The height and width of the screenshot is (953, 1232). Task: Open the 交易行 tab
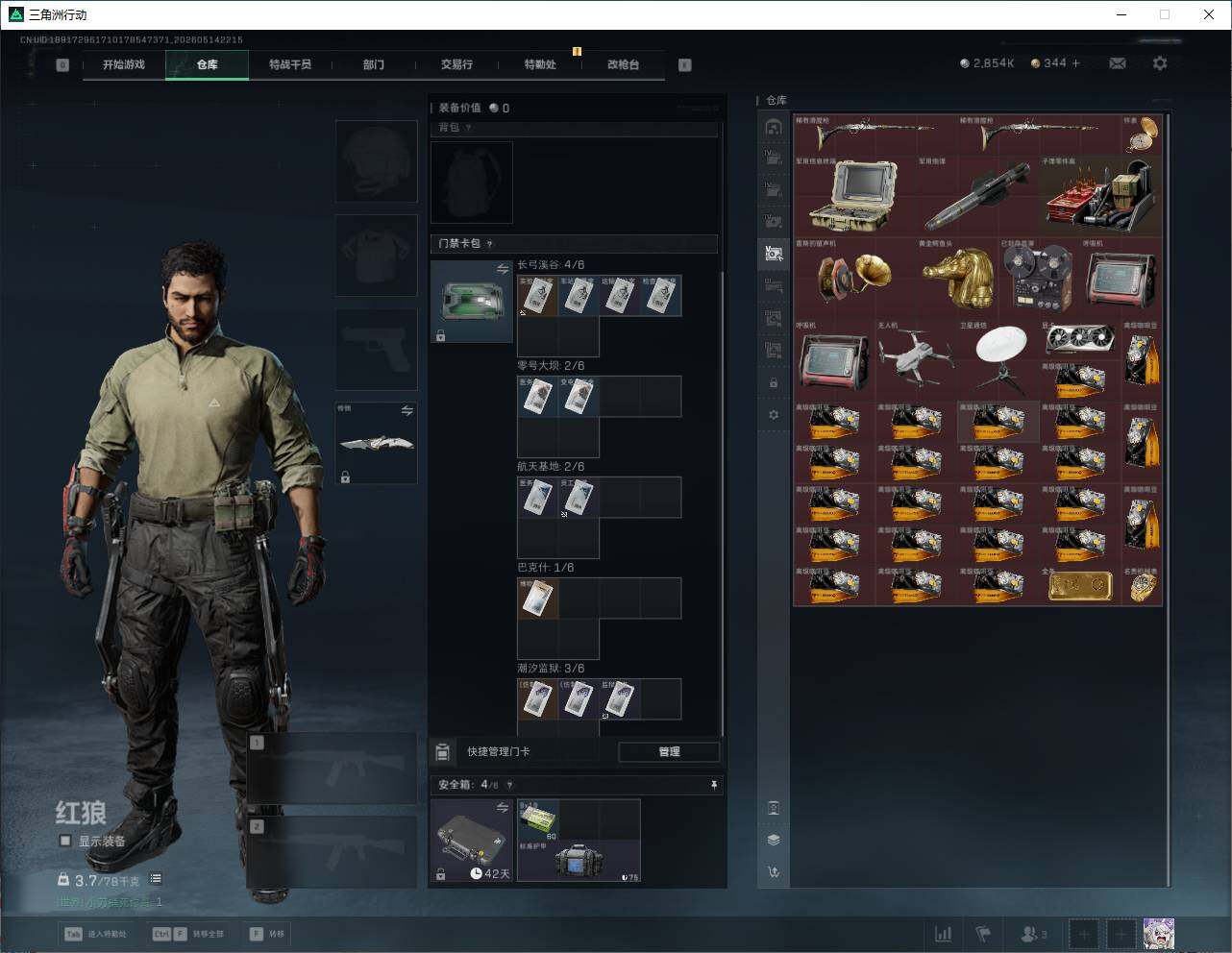pos(456,64)
